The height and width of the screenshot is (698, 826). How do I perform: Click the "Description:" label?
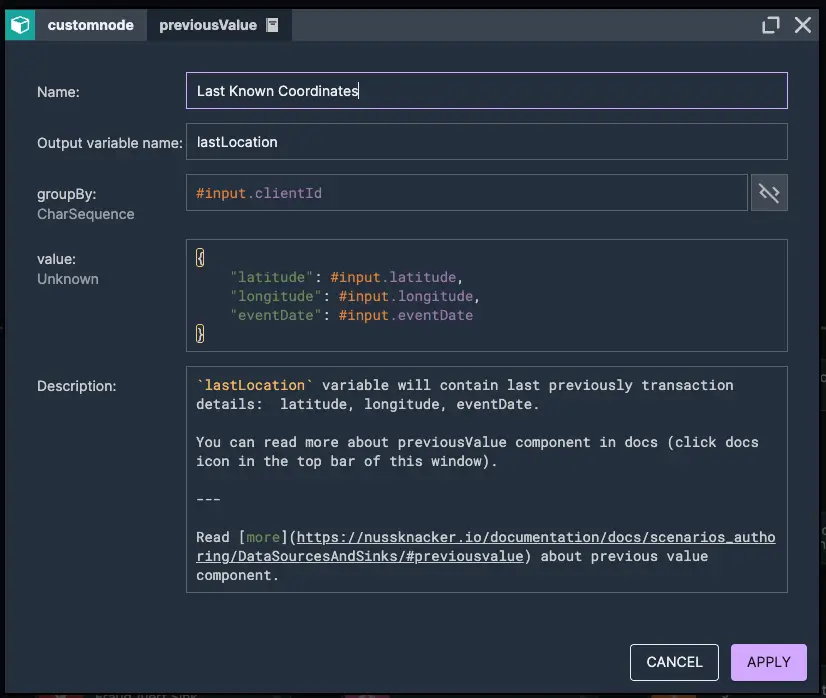(x=76, y=386)
